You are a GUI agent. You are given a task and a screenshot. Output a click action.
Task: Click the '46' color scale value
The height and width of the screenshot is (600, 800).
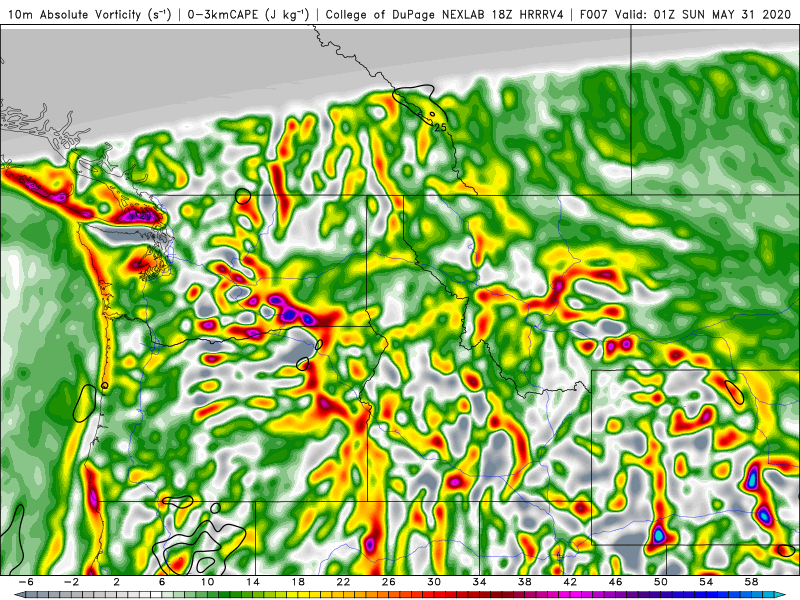(x=615, y=582)
